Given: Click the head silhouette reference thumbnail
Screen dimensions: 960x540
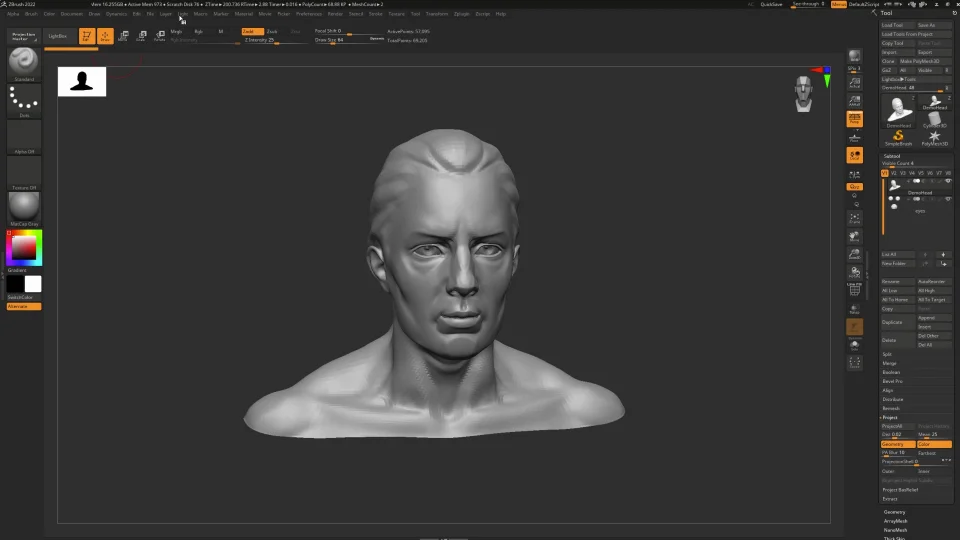Looking at the screenshot, I should click(x=82, y=82).
